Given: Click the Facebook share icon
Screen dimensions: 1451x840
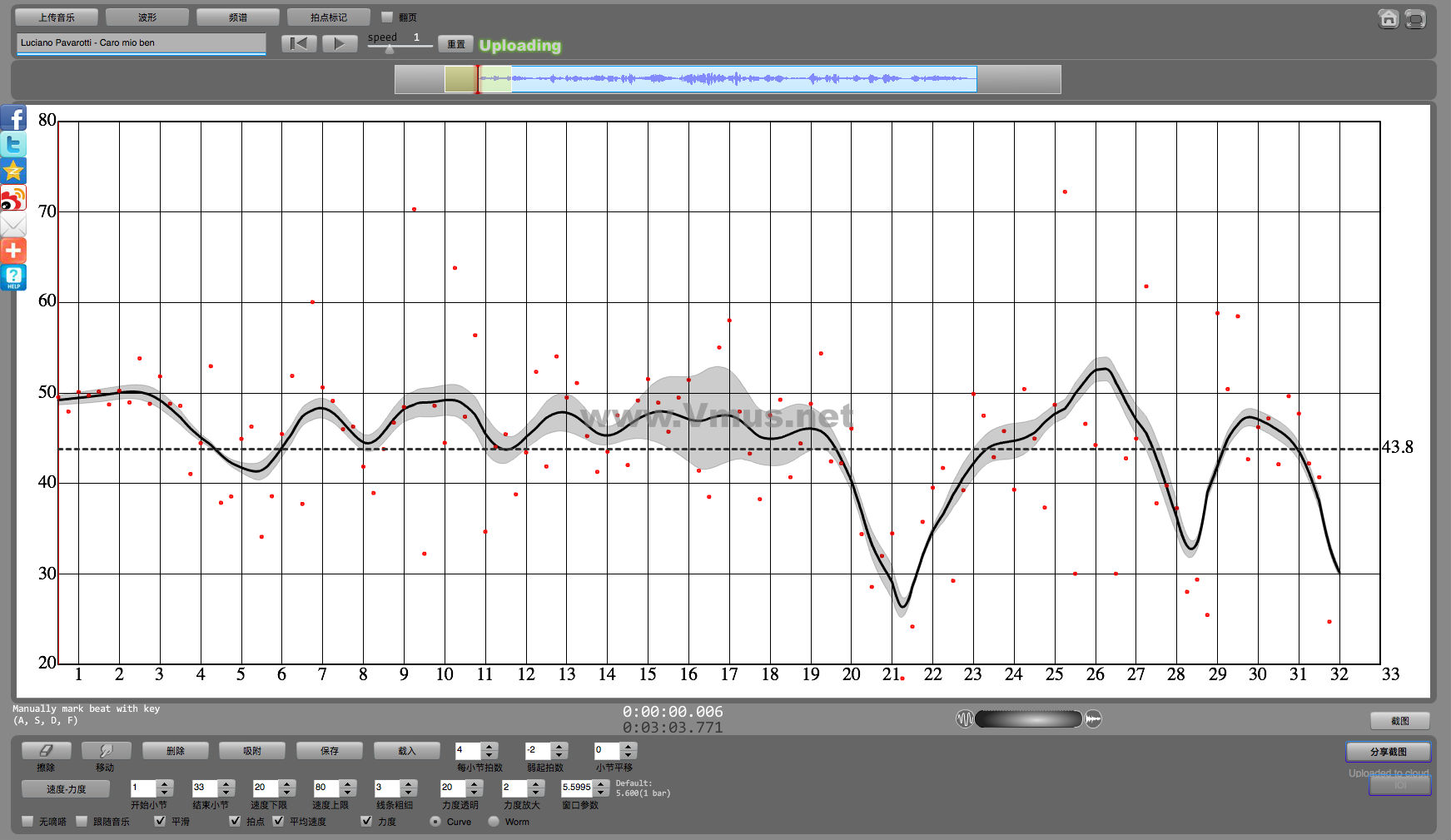Looking at the screenshot, I should click(x=13, y=117).
